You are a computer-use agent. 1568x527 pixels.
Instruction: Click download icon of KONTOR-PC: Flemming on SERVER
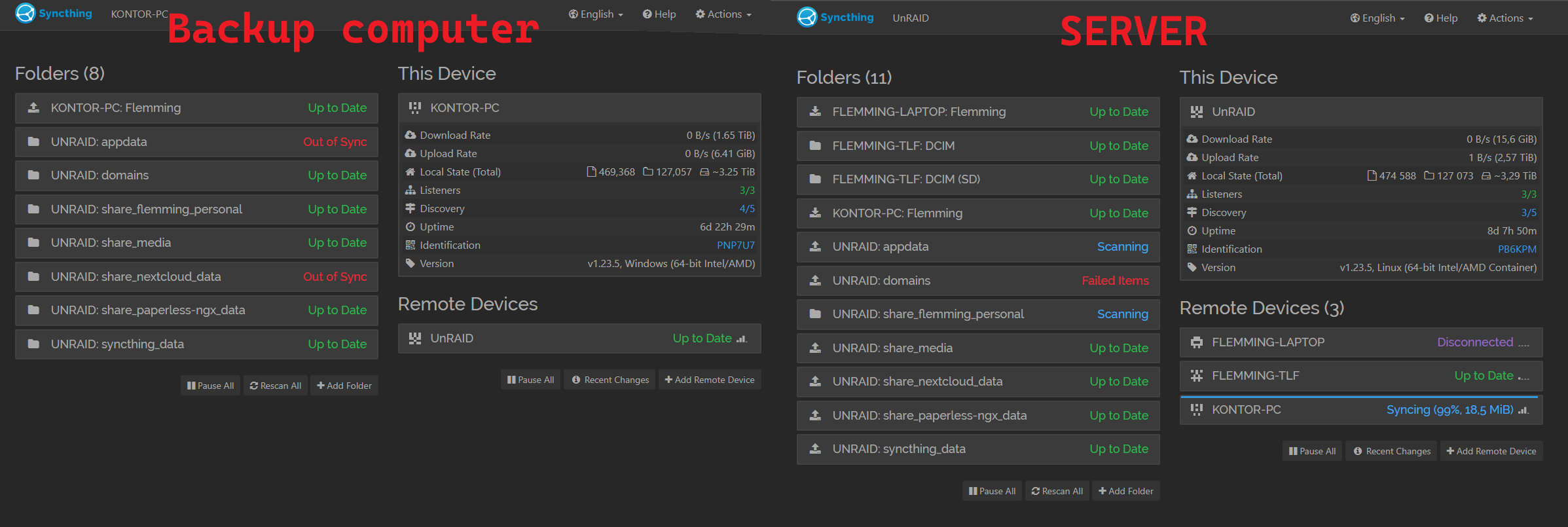(815, 213)
